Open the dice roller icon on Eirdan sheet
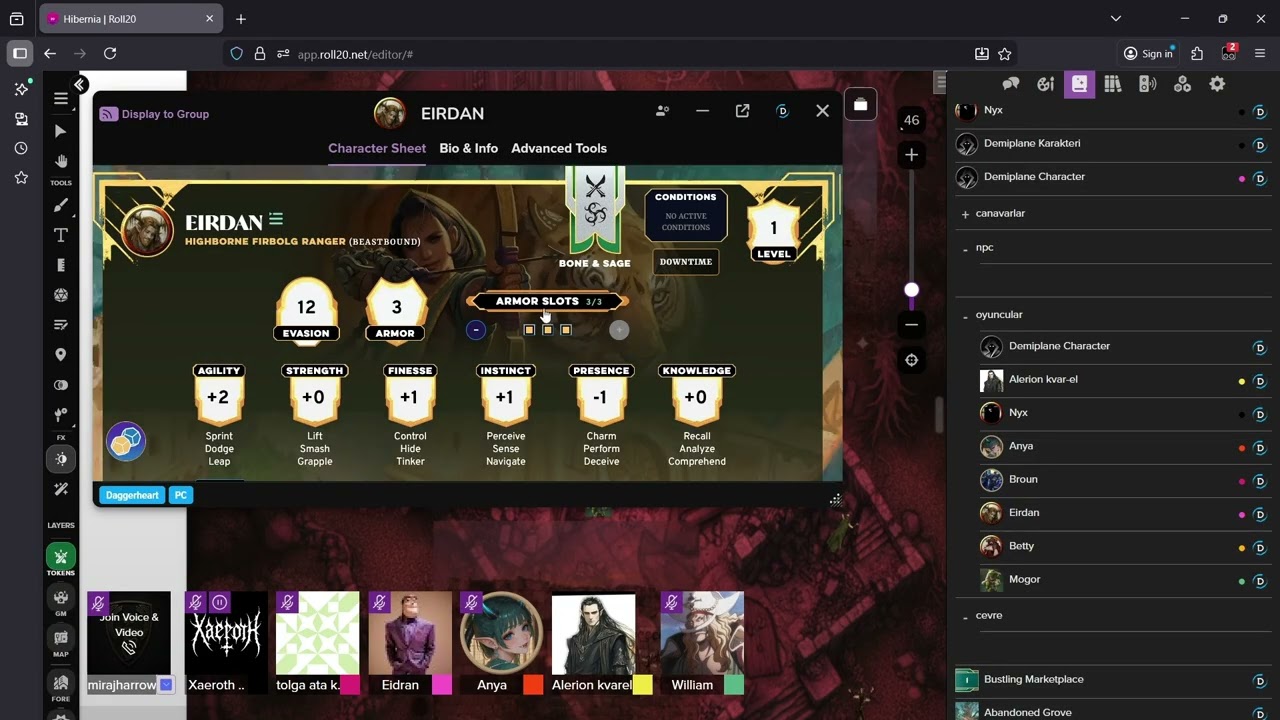Image resolution: width=1280 pixels, height=720 pixels. pyautogui.click(x=127, y=441)
